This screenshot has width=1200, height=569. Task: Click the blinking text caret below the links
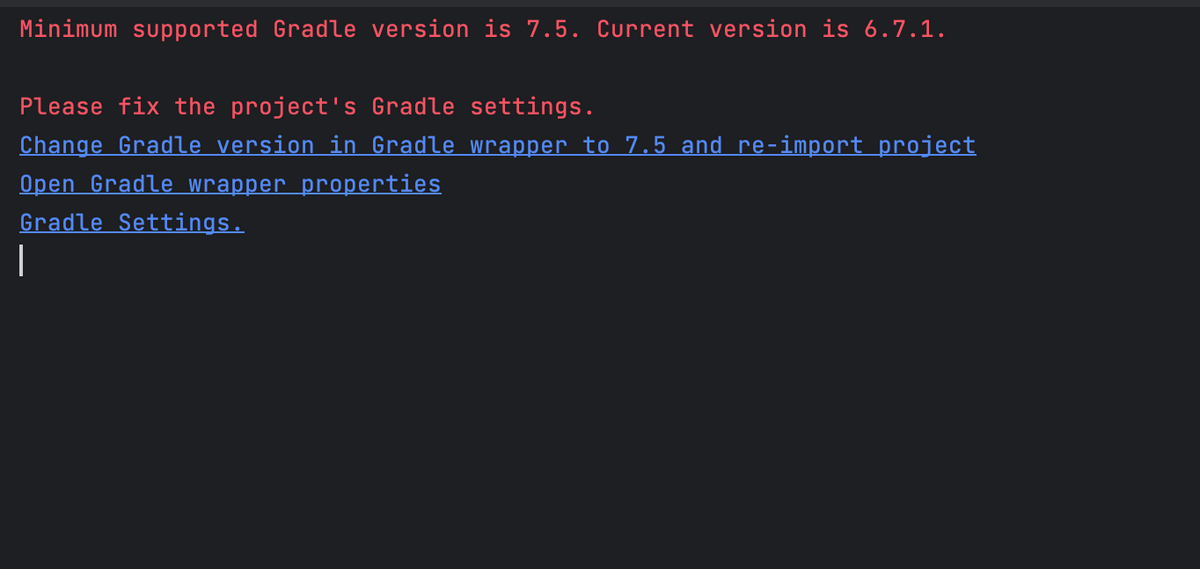21,261
